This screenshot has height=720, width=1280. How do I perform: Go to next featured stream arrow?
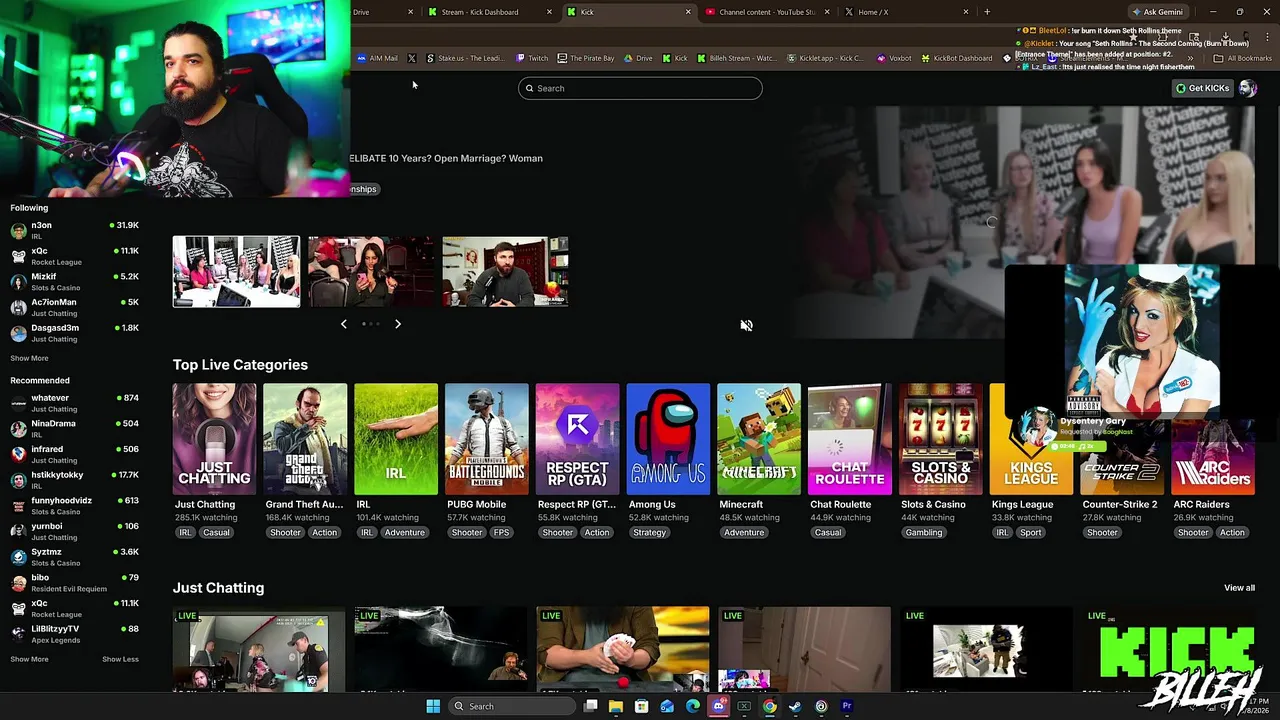click(398, 324)
